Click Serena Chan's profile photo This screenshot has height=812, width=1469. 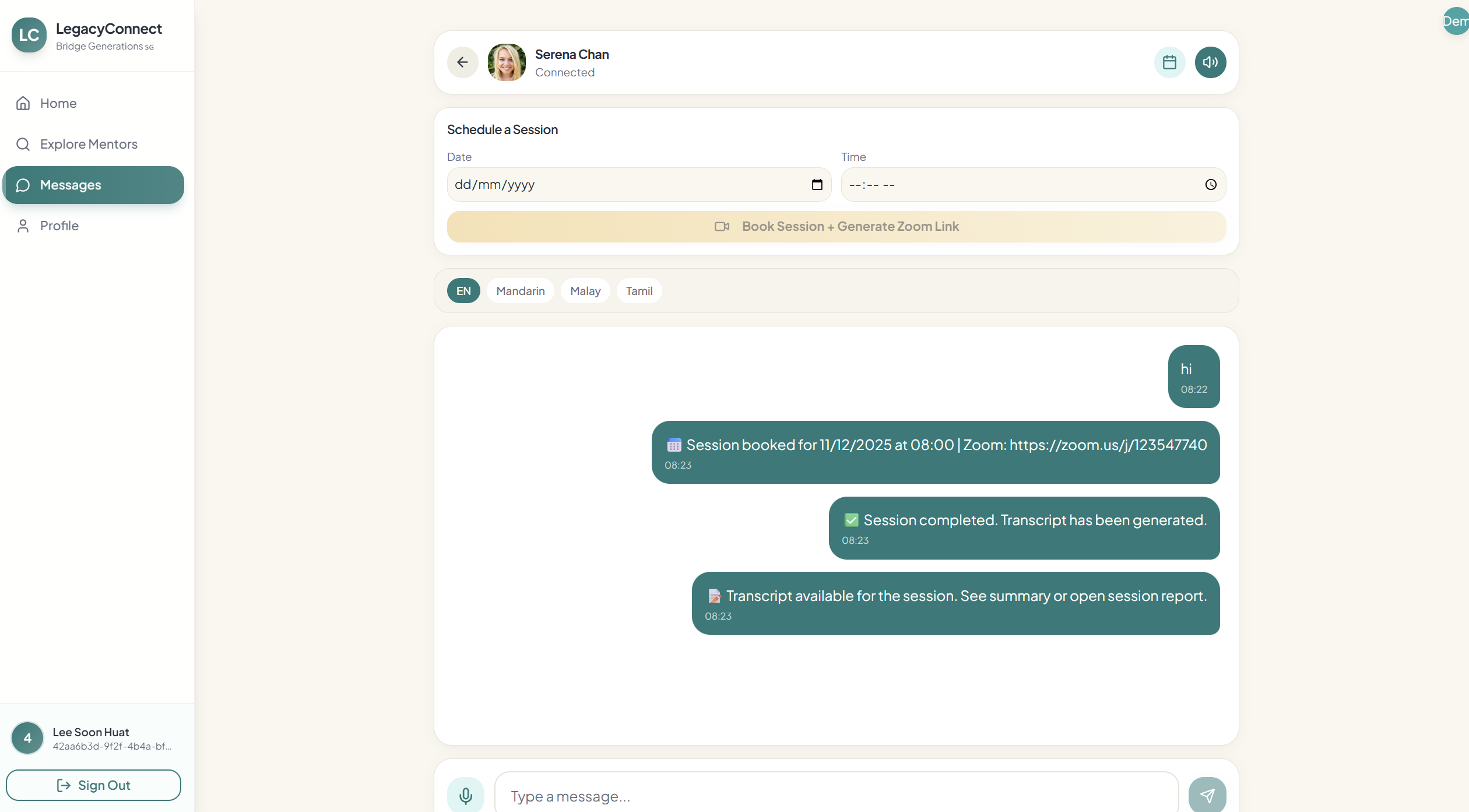click(507, 62)
